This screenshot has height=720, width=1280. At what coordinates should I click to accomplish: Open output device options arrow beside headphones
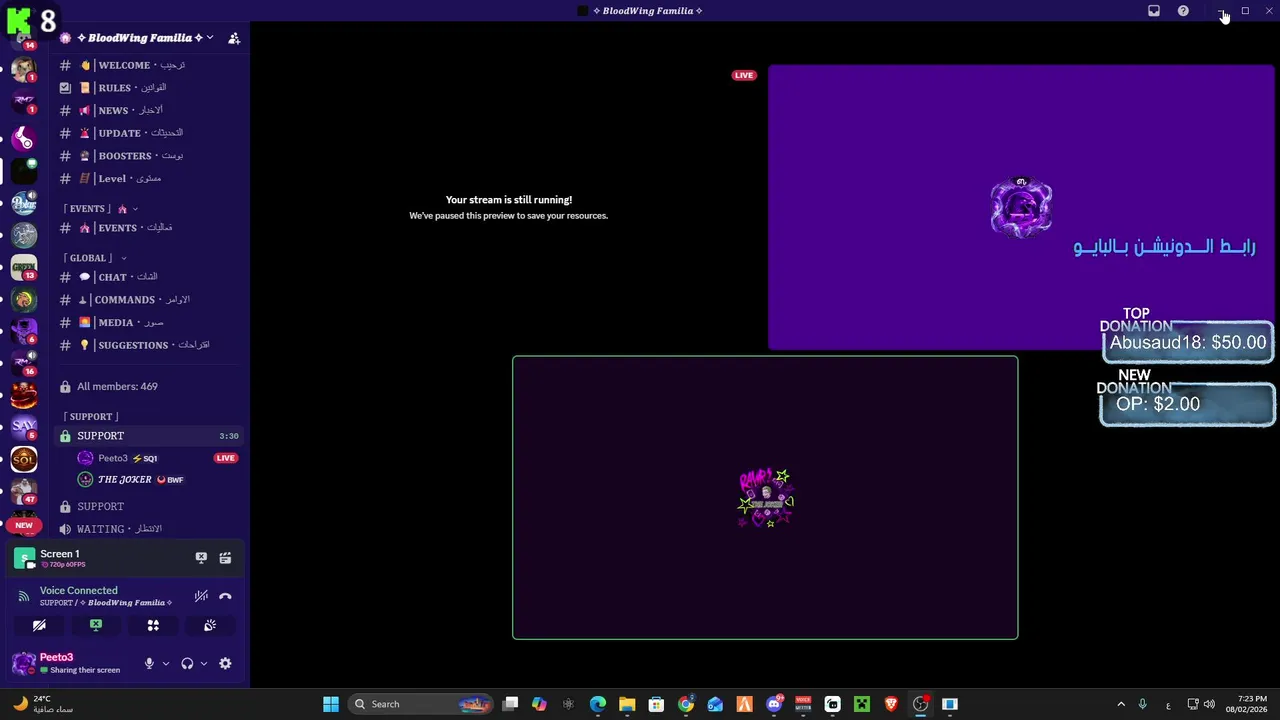(204, 663)
